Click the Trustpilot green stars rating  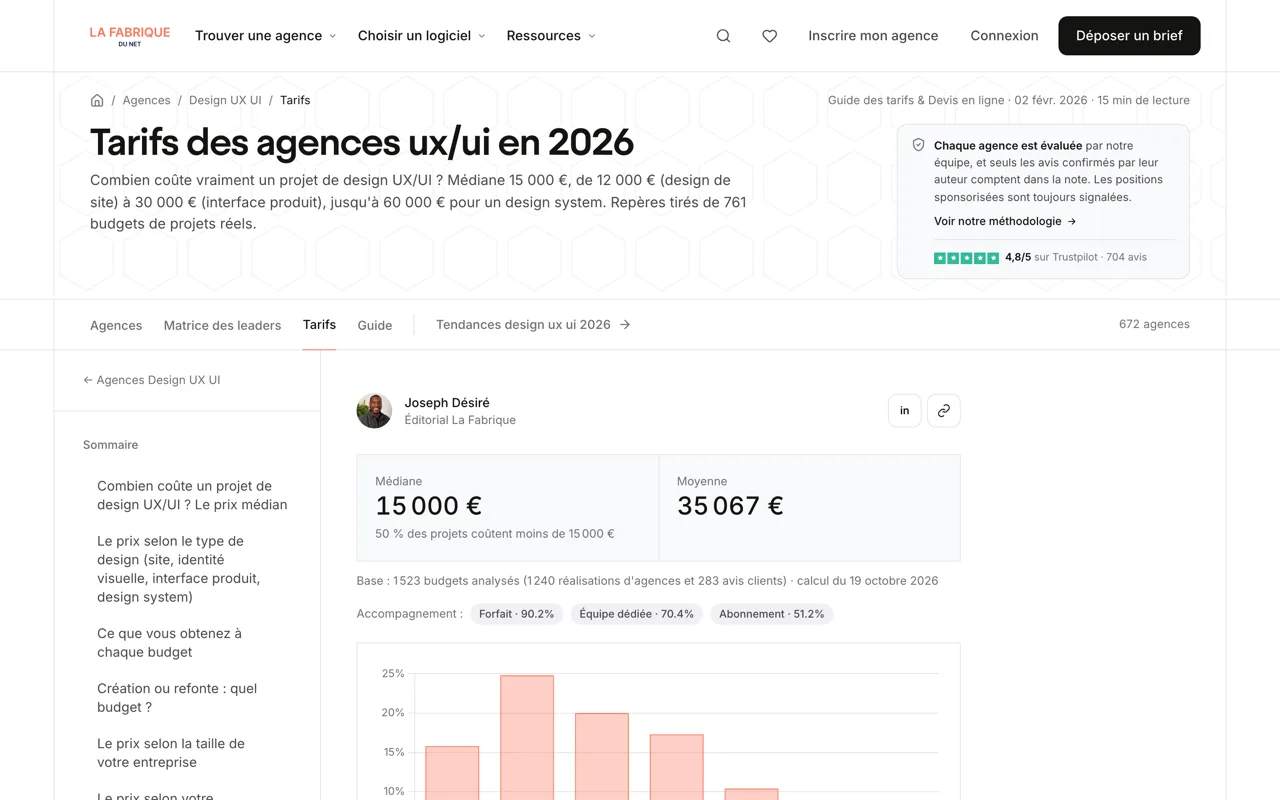(966, 258)
